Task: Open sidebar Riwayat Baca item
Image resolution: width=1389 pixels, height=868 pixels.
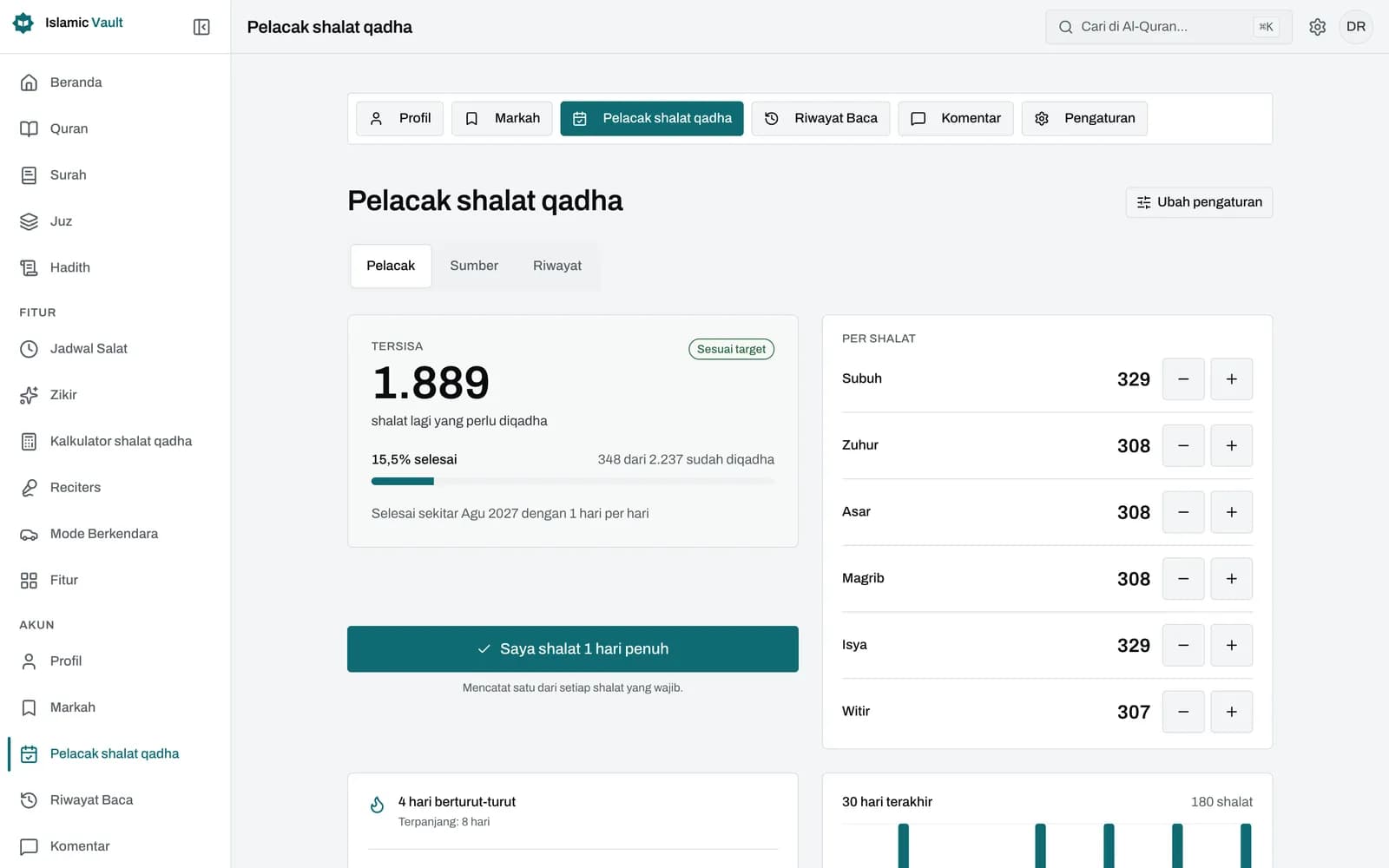Action: [115, 799]
